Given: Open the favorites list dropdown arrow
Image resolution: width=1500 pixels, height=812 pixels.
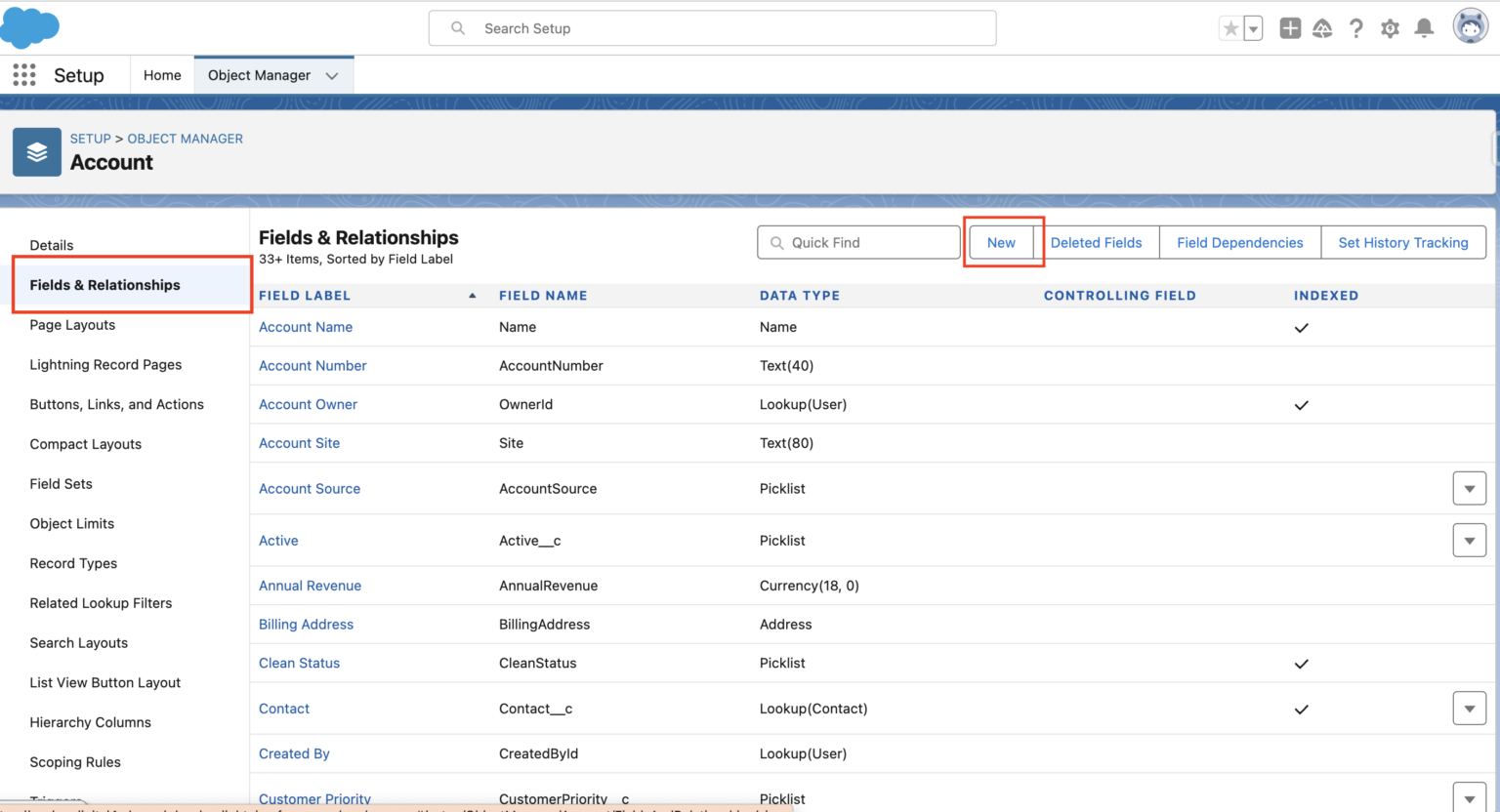Looking at the screenshot, I should 1252,28.
